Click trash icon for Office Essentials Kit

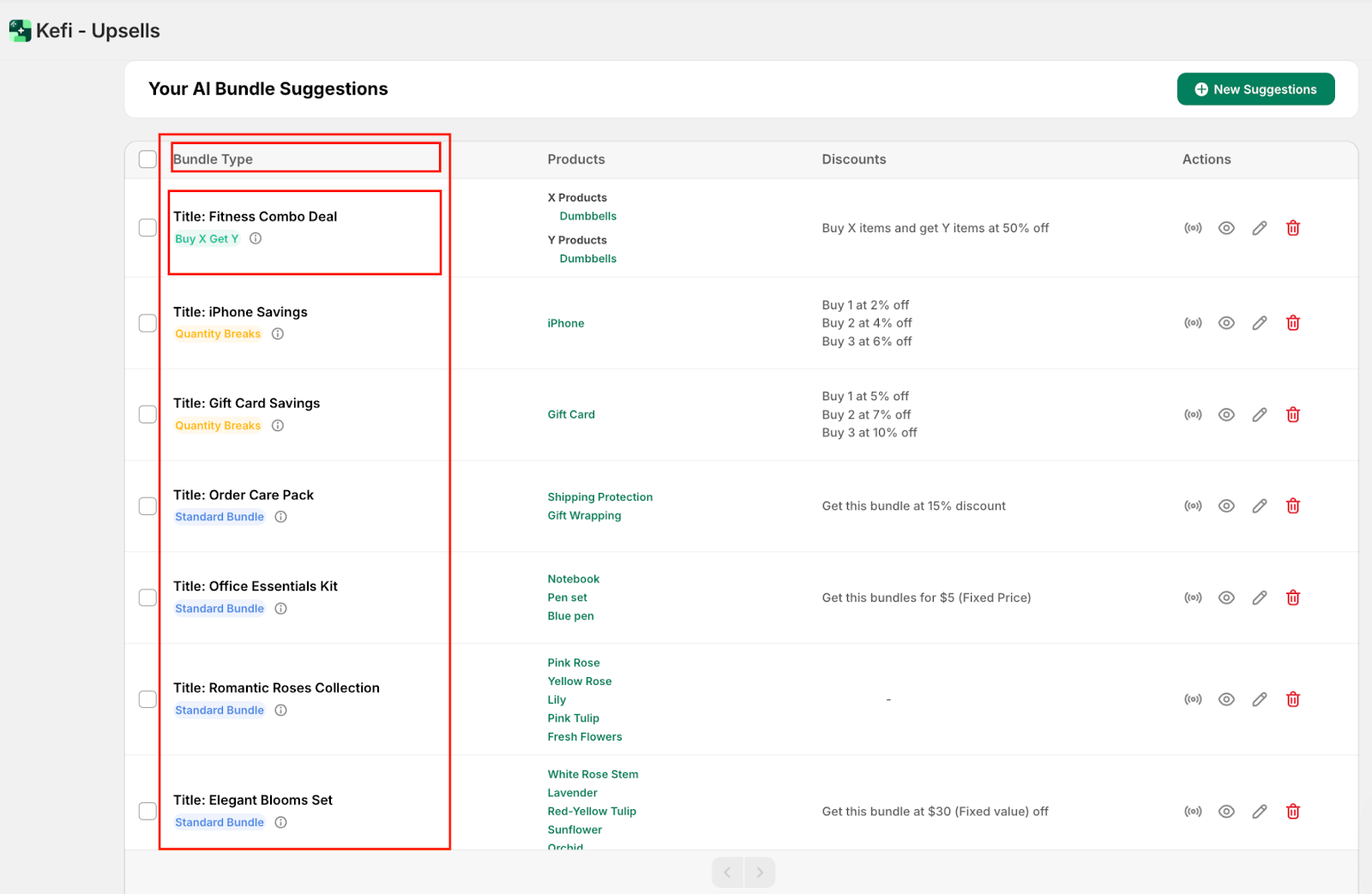click(x=1292, y=597)
